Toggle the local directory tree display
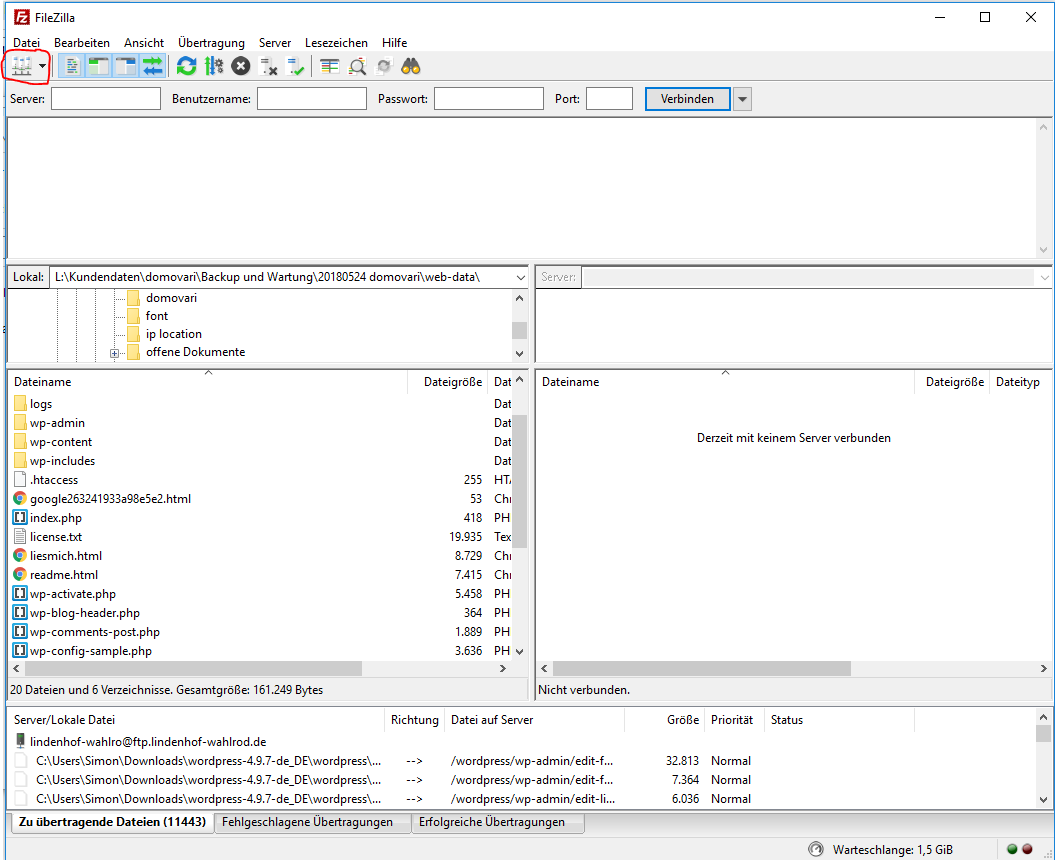1055x860 pixels. [98, 66]
